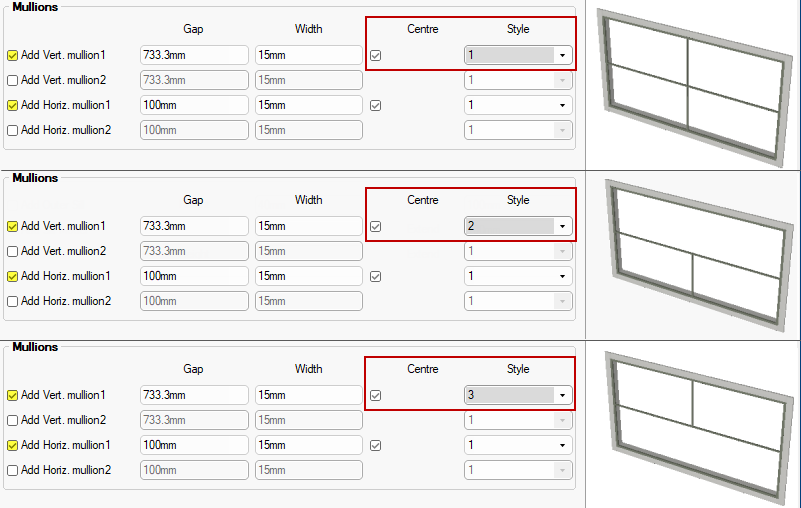Untick Add Vert. mullion1 in the top panel

pyautogui.click(x=13, y=56)
